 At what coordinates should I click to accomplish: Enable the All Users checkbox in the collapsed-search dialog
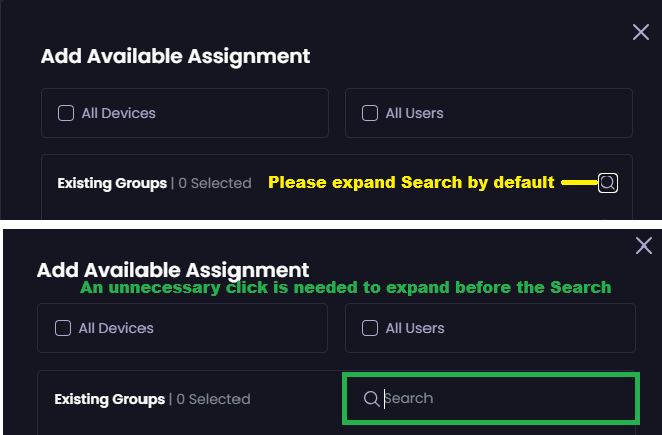tap(370, 113)
